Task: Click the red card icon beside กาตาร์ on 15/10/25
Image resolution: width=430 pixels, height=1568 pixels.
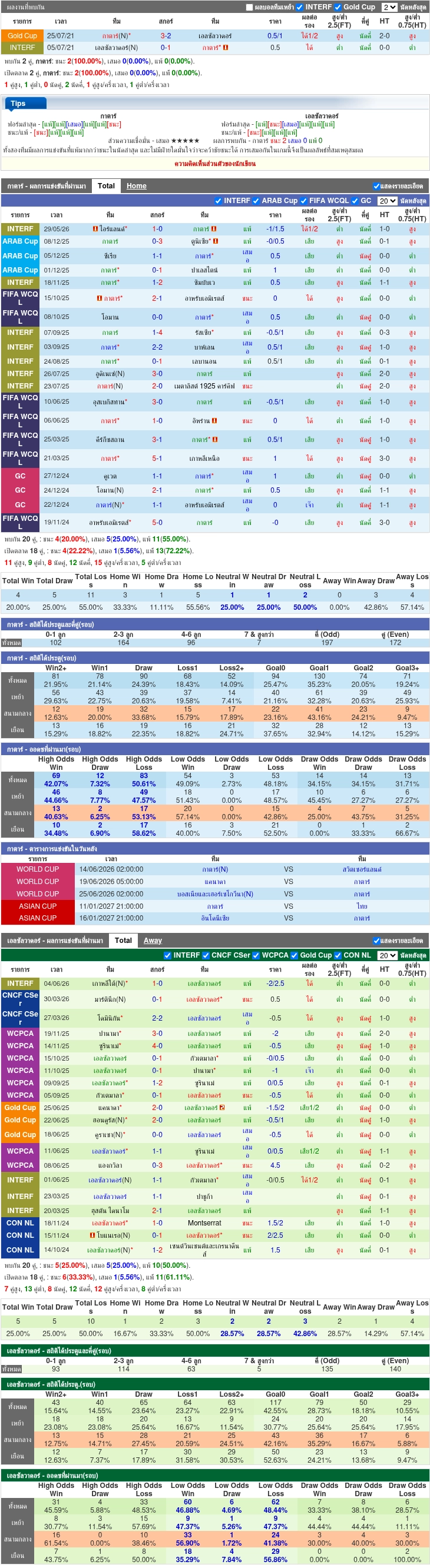Action: (x=100, y=298)
